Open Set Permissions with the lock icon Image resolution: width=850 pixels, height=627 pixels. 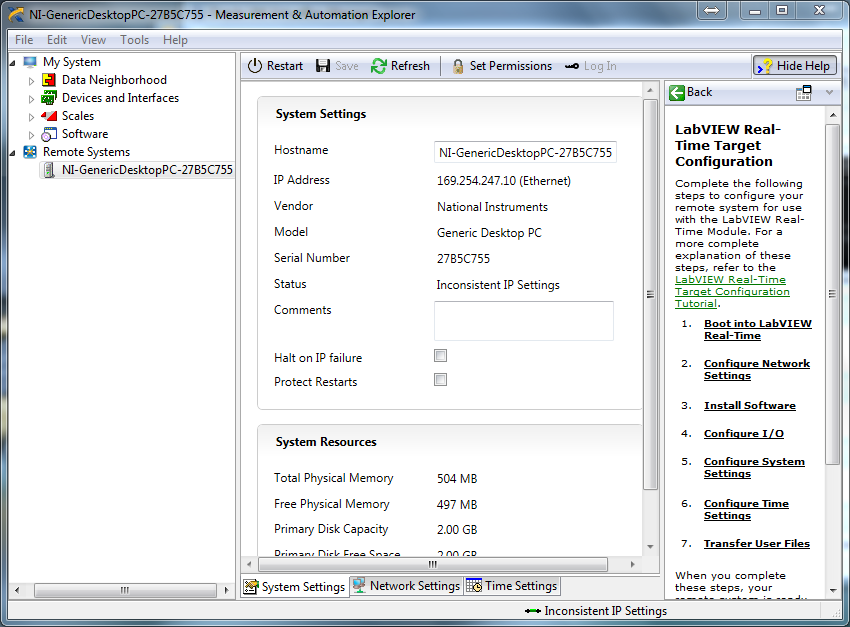[458, 66]
